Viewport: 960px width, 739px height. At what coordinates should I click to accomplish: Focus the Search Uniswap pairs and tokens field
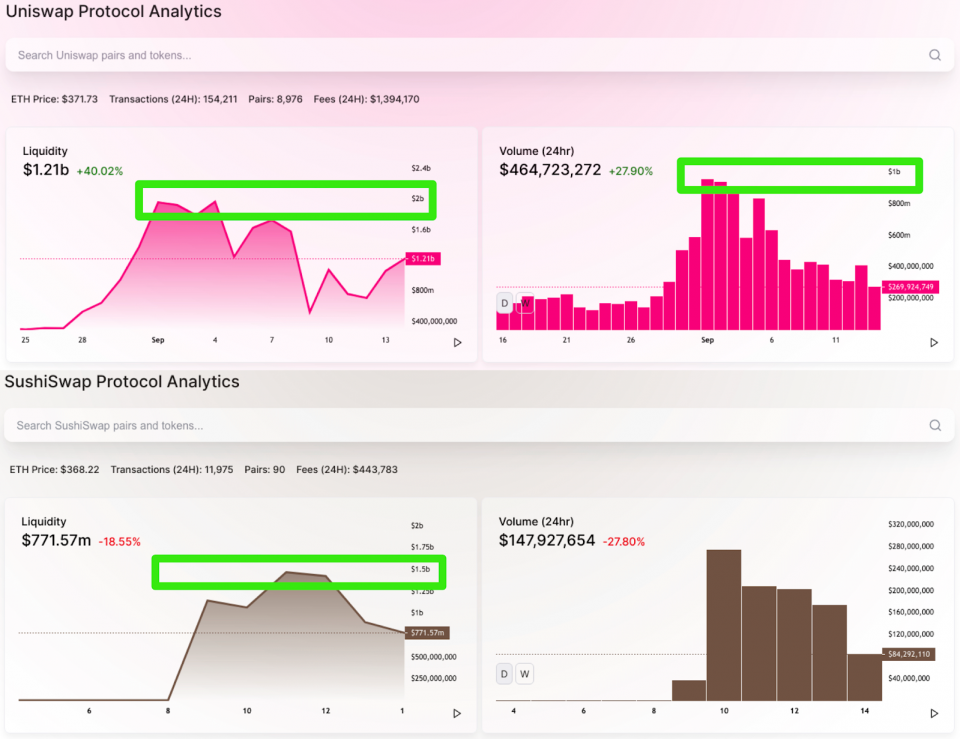[479, 55]
